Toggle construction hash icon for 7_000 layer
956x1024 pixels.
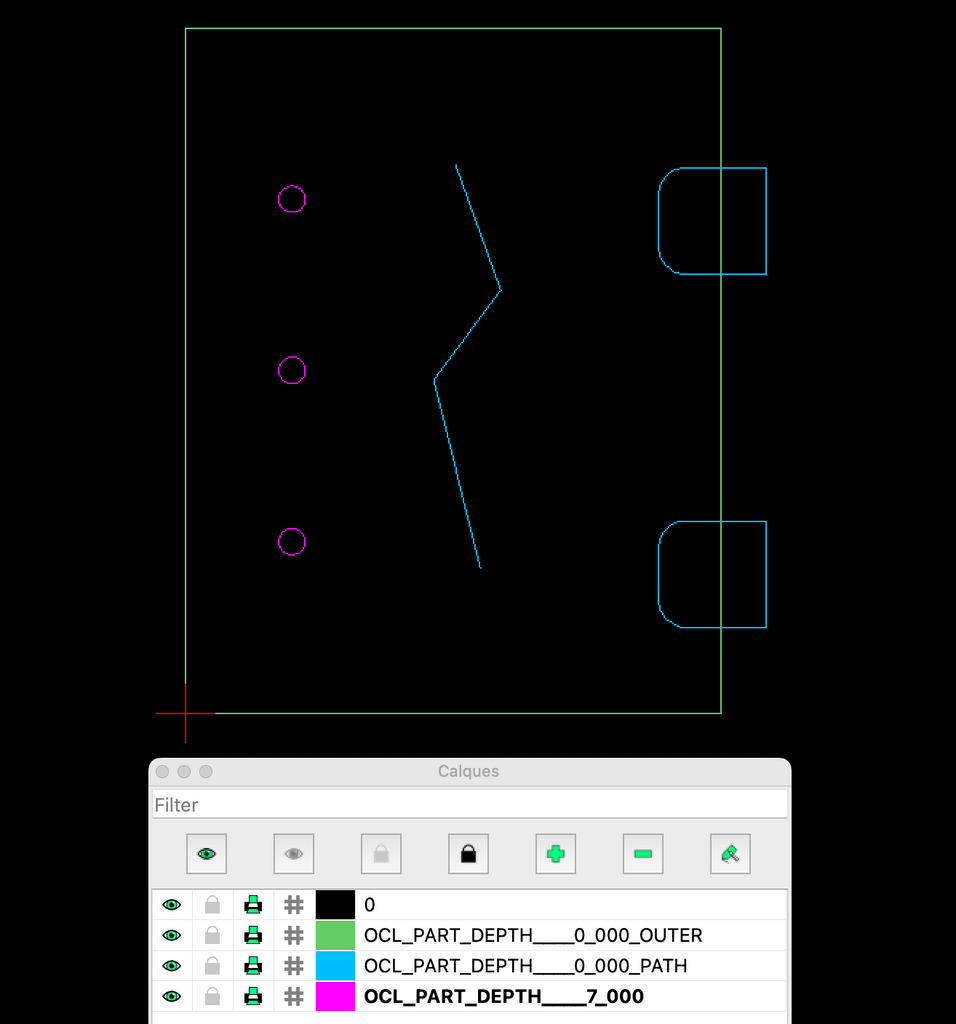click(294, 997)
